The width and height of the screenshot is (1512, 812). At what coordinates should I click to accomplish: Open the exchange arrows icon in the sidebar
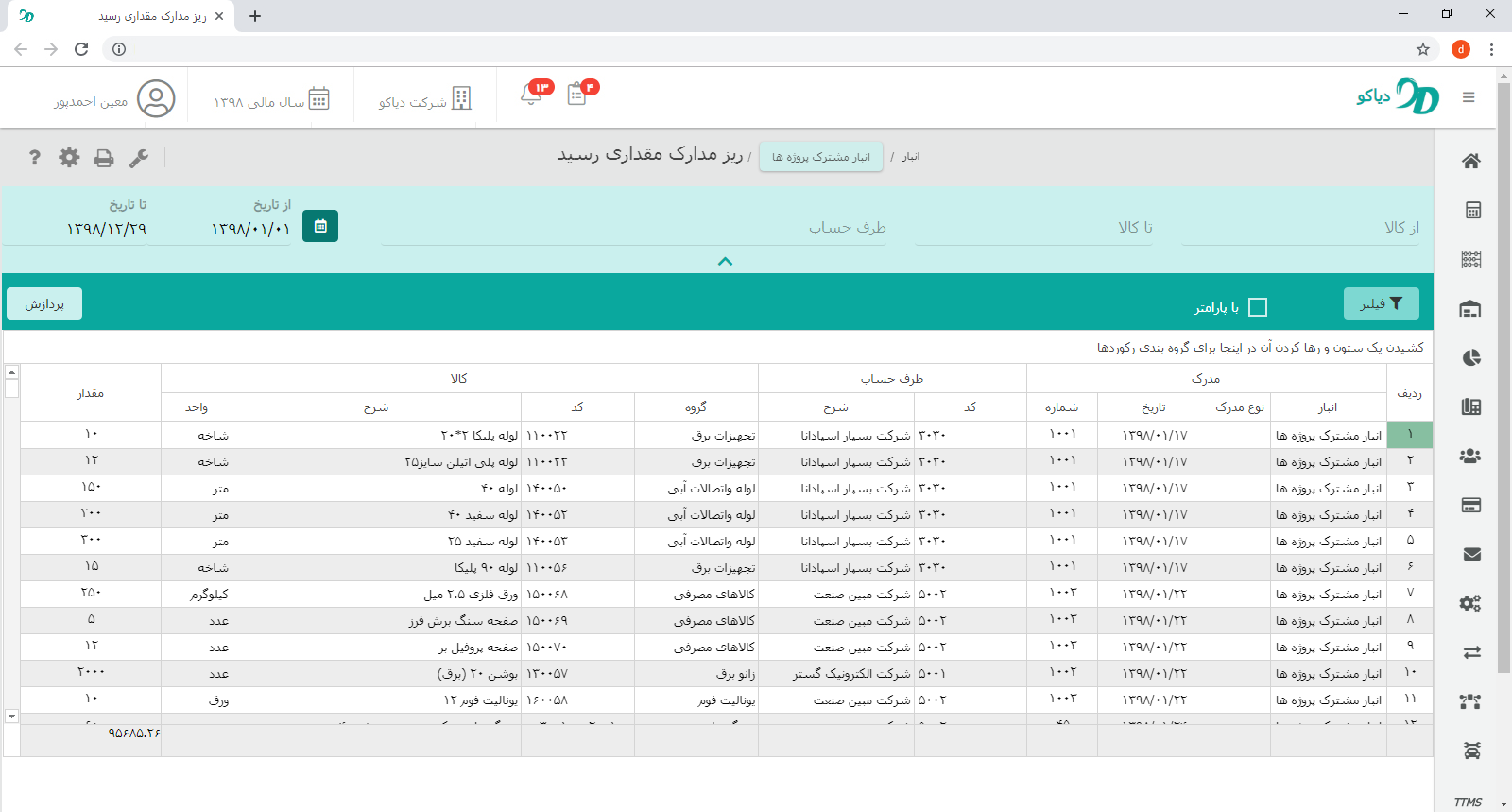[x=1472, y=652]
